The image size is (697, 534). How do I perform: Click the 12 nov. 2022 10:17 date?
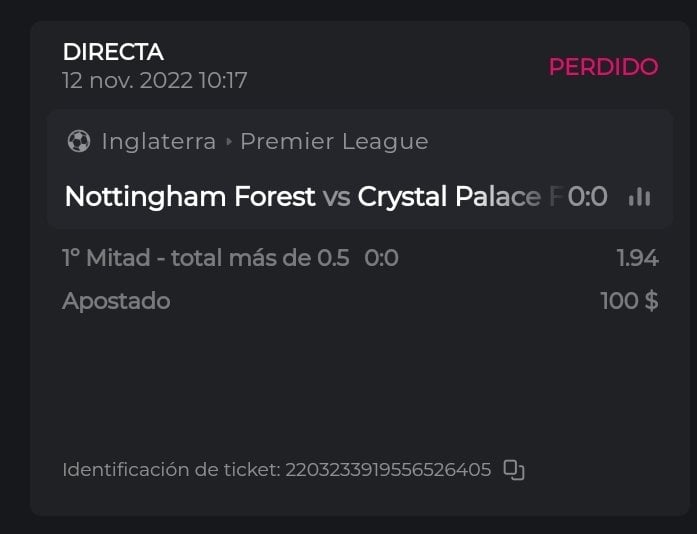[154, 80]
